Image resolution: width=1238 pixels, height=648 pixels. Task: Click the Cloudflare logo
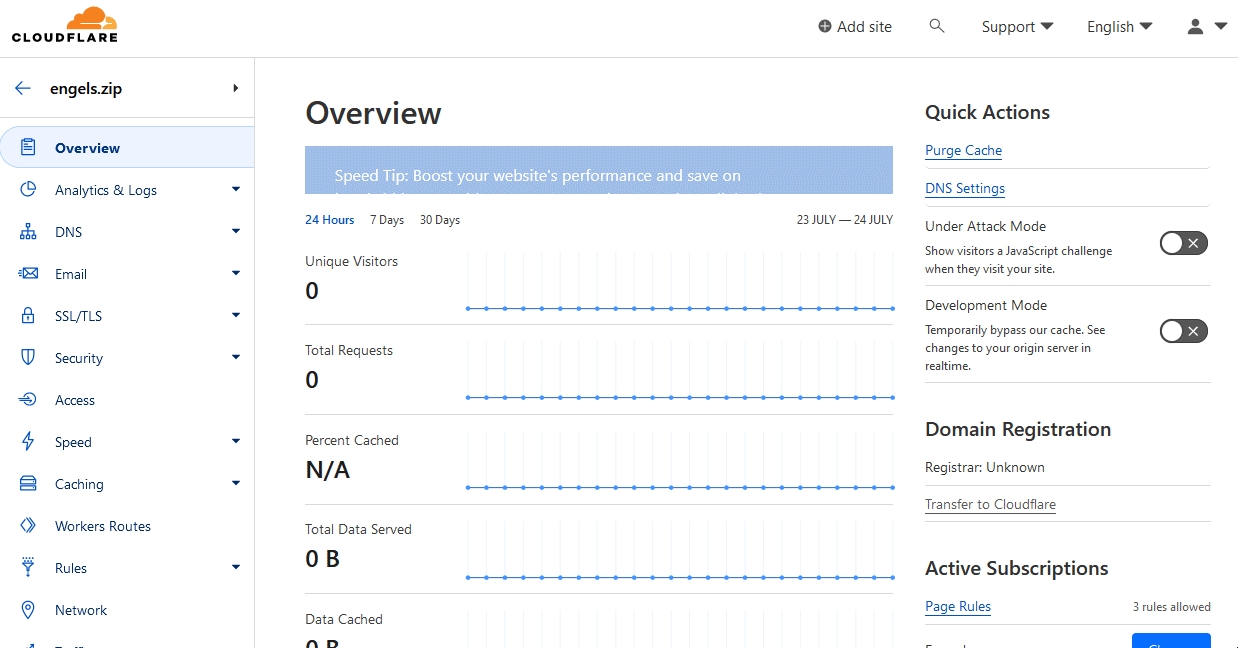click(x=65, y=25)
